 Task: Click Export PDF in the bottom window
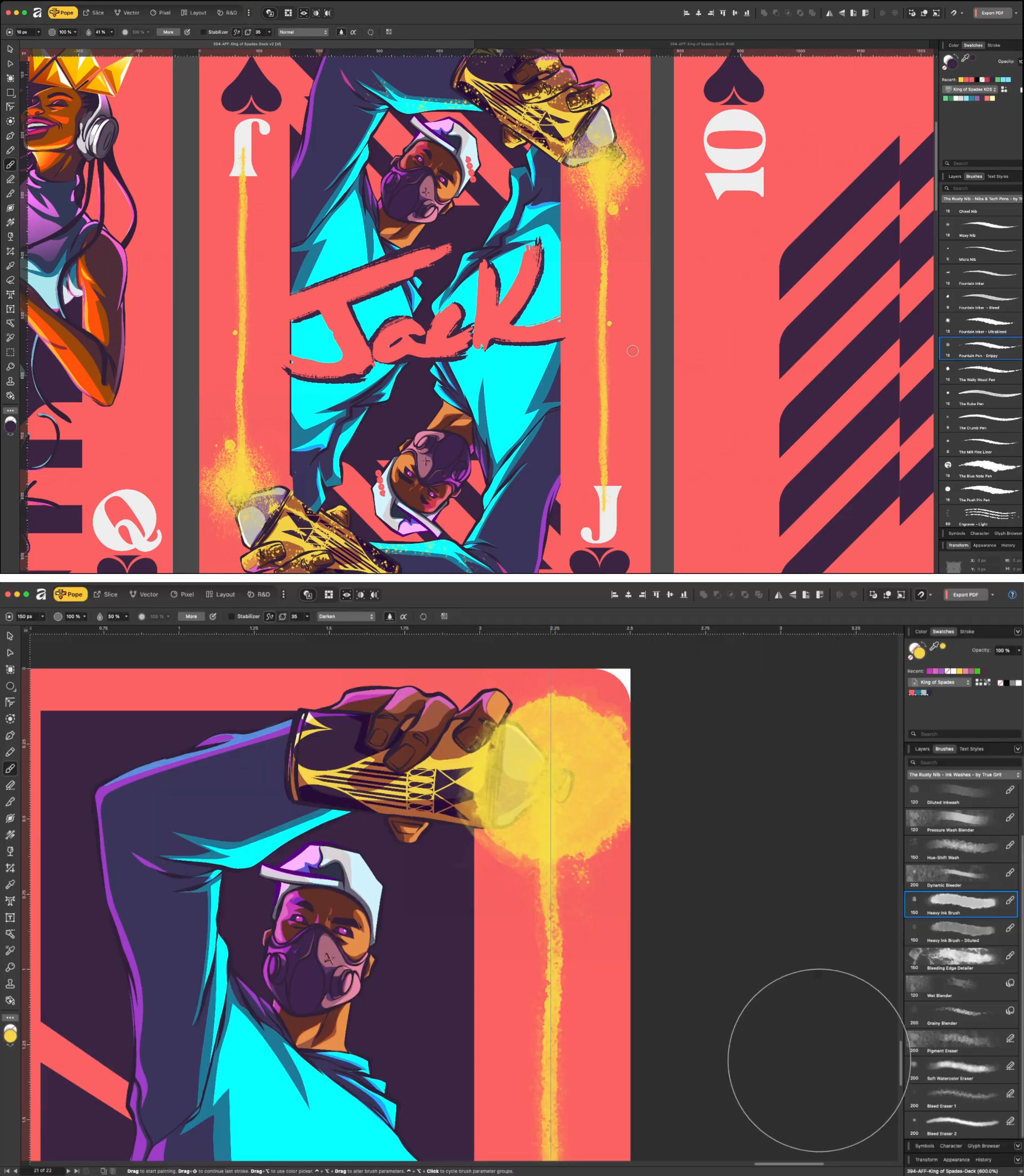pyautogui.click(x=965, y=595)
